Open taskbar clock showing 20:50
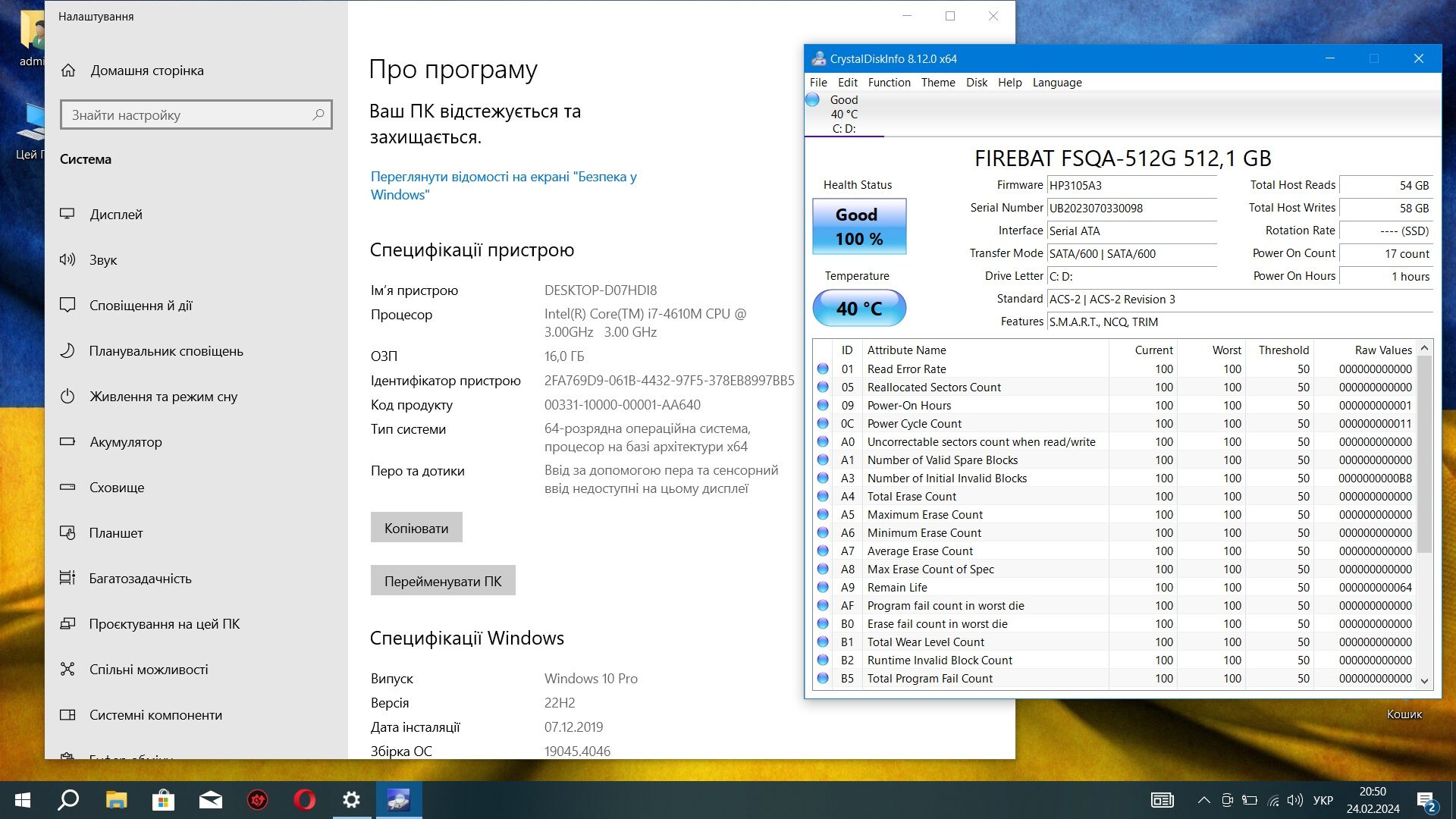The image size is (1456, 819). pos(1373,800)
